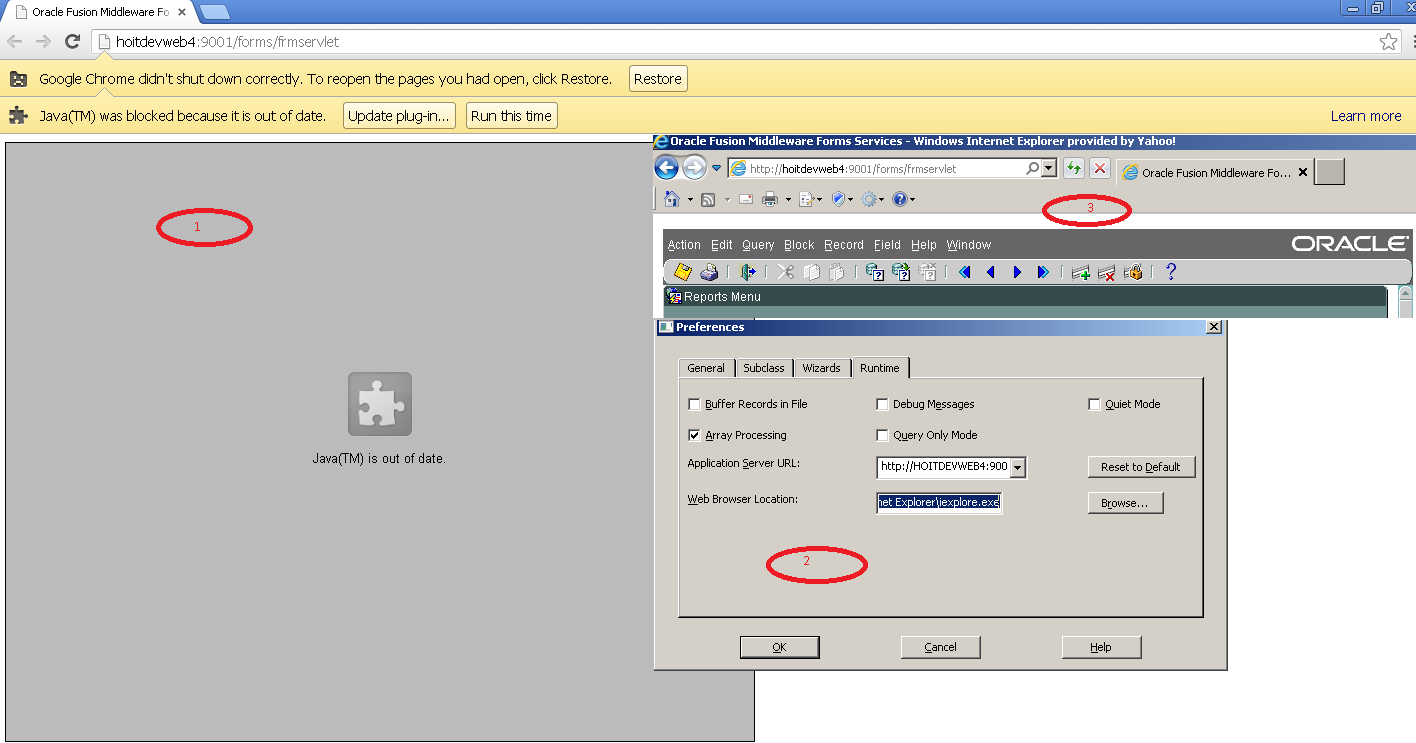Enable the Query Only Mode checkbox
Image resolution: width=1416 pixels, height=743 pixels.
pos(882,435)
